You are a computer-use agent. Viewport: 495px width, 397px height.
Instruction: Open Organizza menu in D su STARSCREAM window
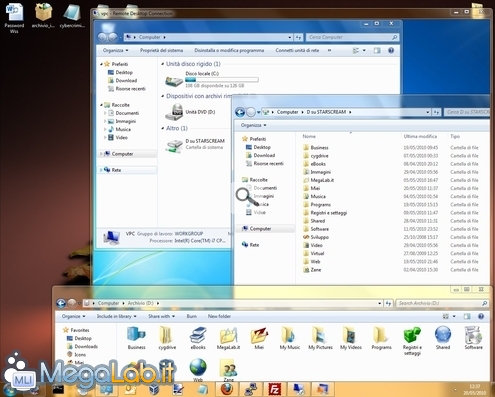coord(254,125)
